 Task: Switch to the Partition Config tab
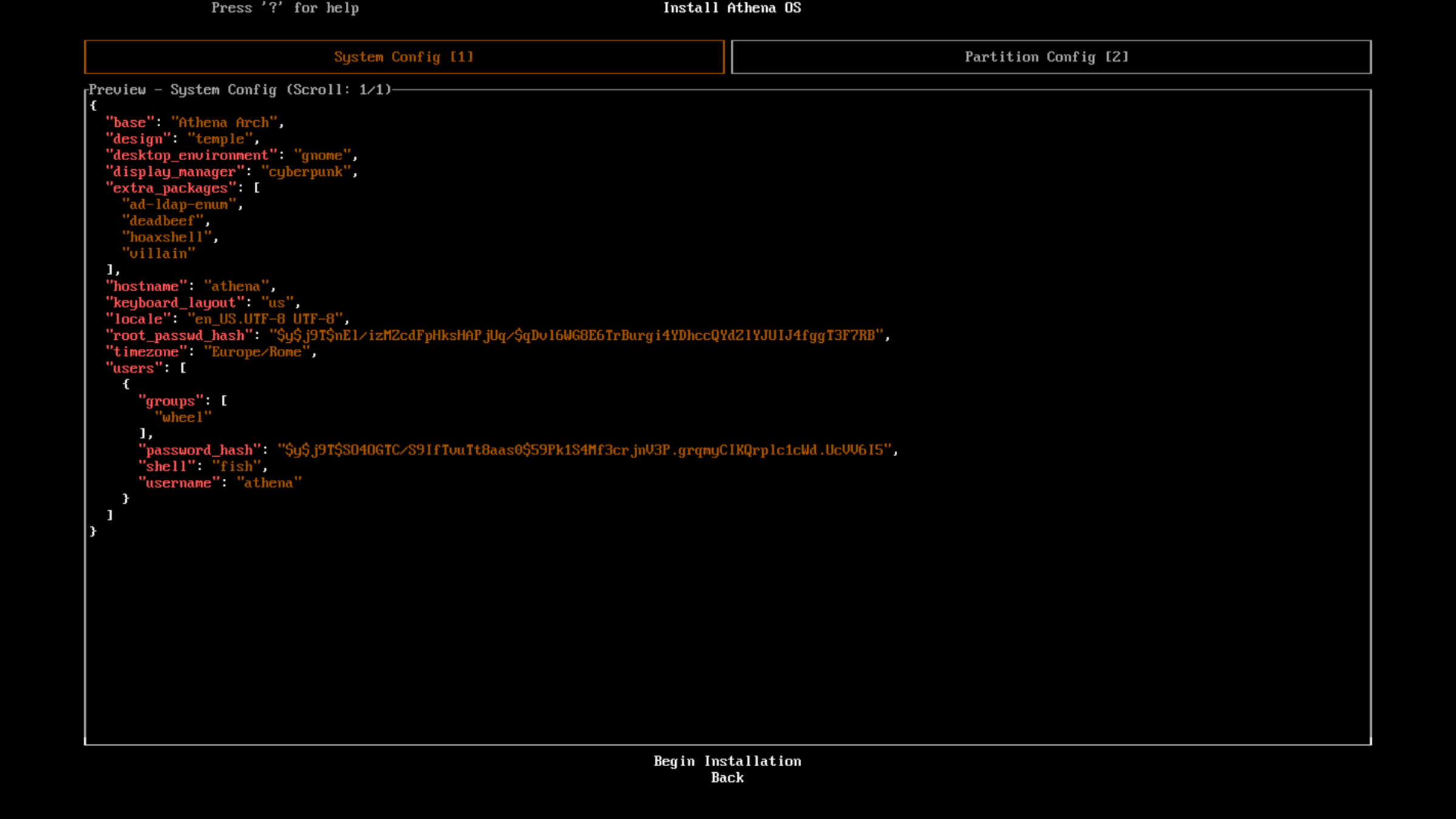(x=1046, y=57)
